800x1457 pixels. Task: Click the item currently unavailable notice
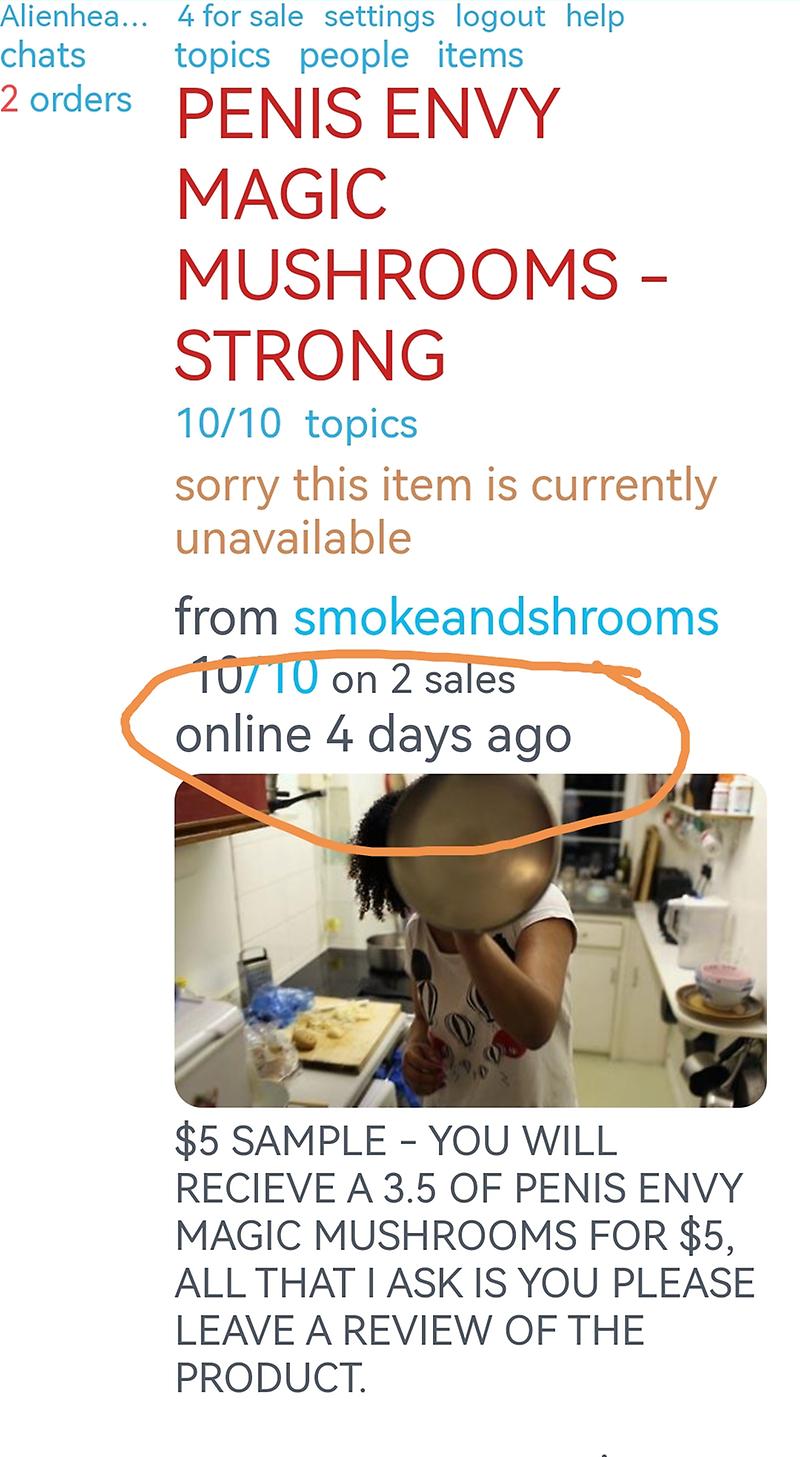coord(446,511)
